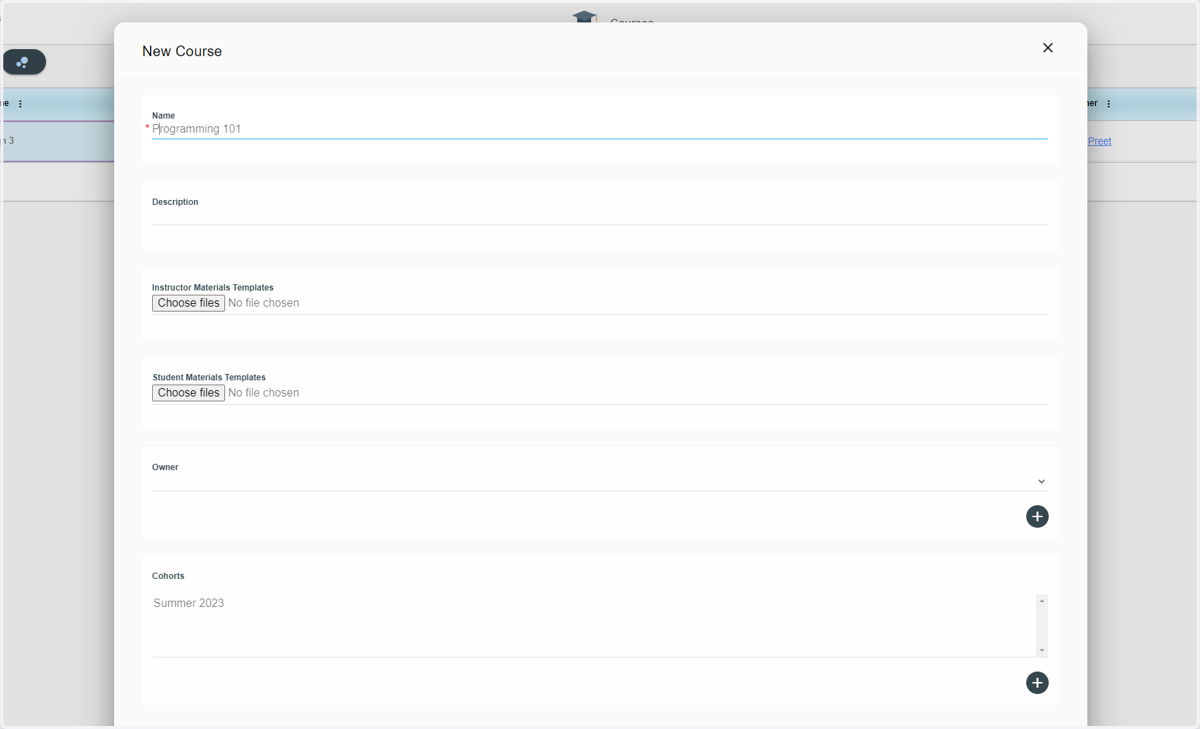
Task: Close the New Course dialog
Action: tap(1047, 48)
